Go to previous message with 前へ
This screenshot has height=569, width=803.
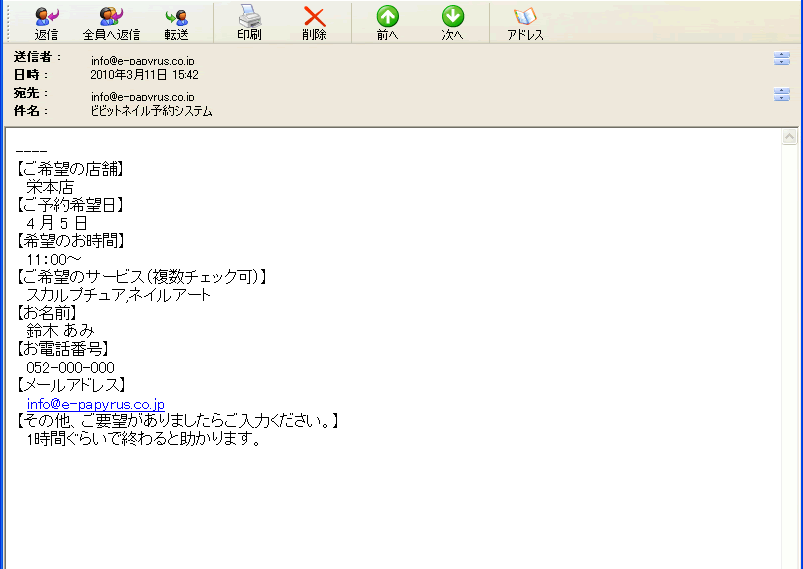(388, 23)
